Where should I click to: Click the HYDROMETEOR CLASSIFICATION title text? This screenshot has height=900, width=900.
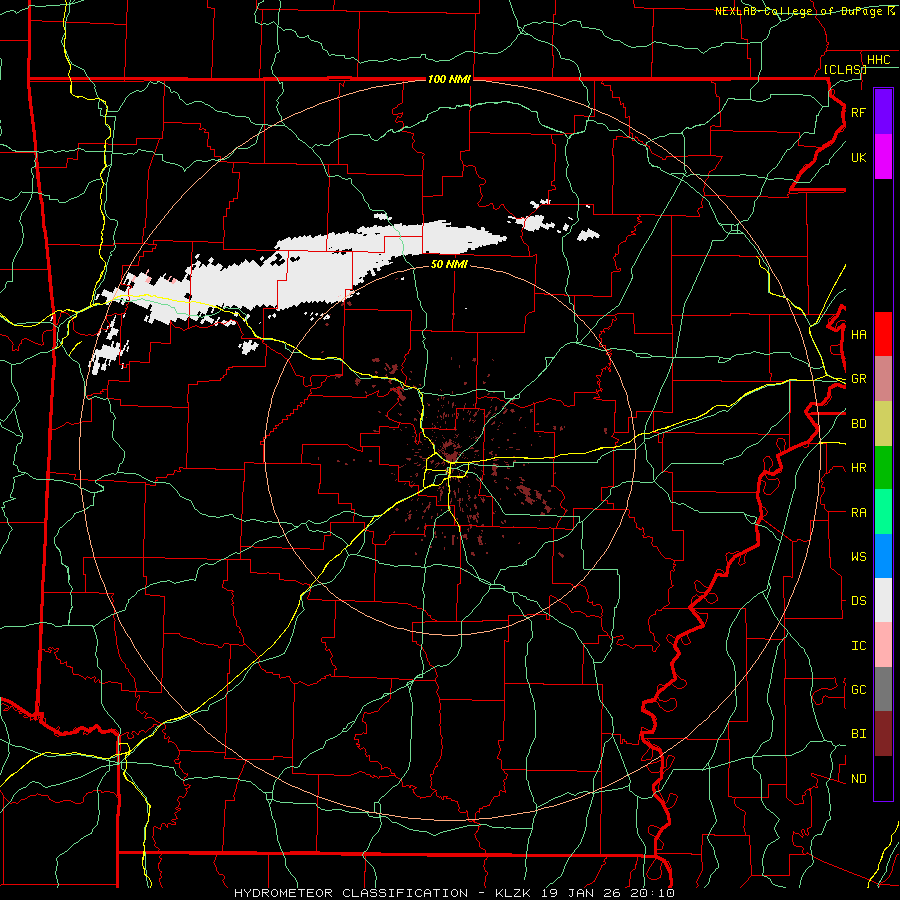351,893
